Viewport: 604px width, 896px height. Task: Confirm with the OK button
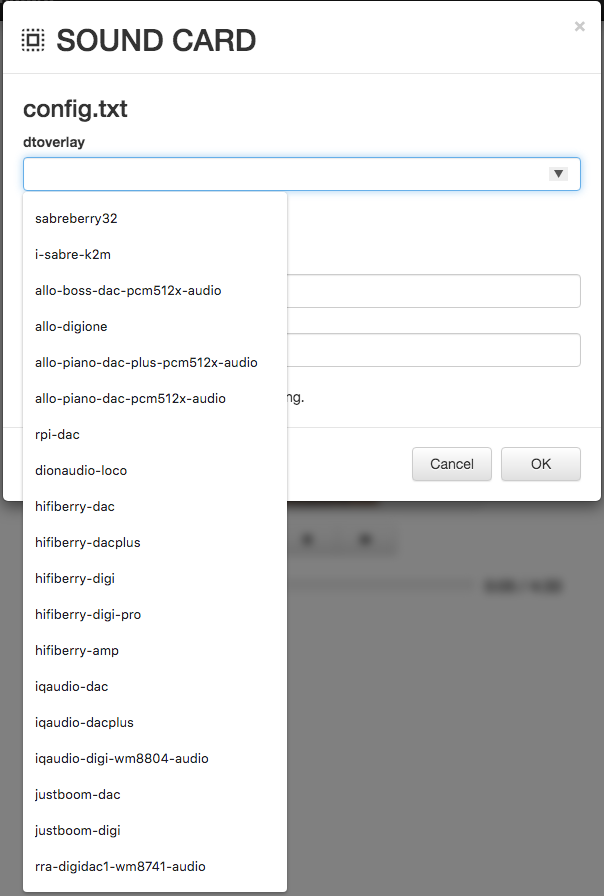[x=541, y=464]
